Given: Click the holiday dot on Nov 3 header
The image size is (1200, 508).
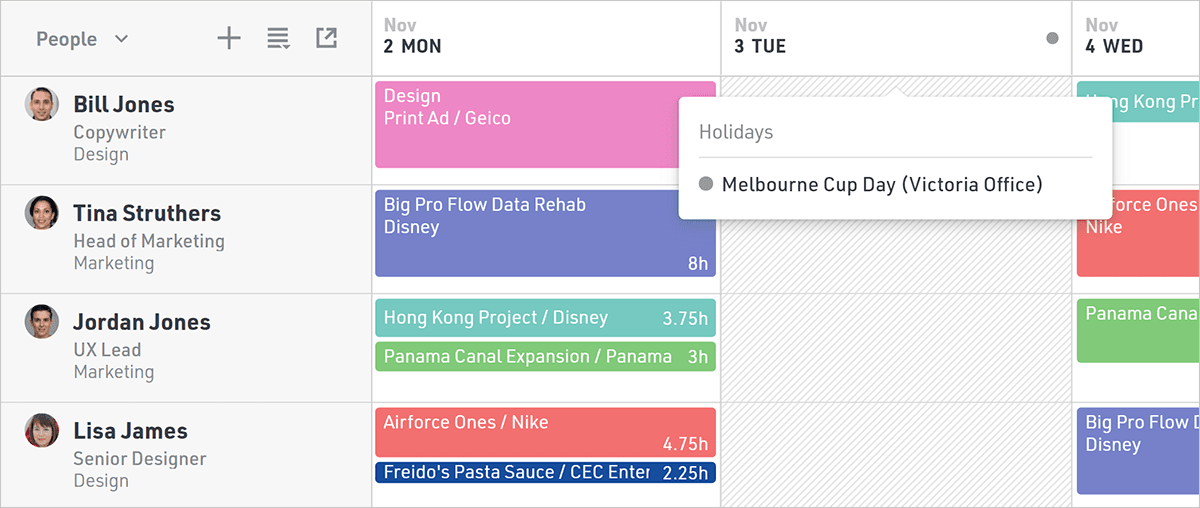Looking at the screenshot, I should click(x=1052, y=38).
